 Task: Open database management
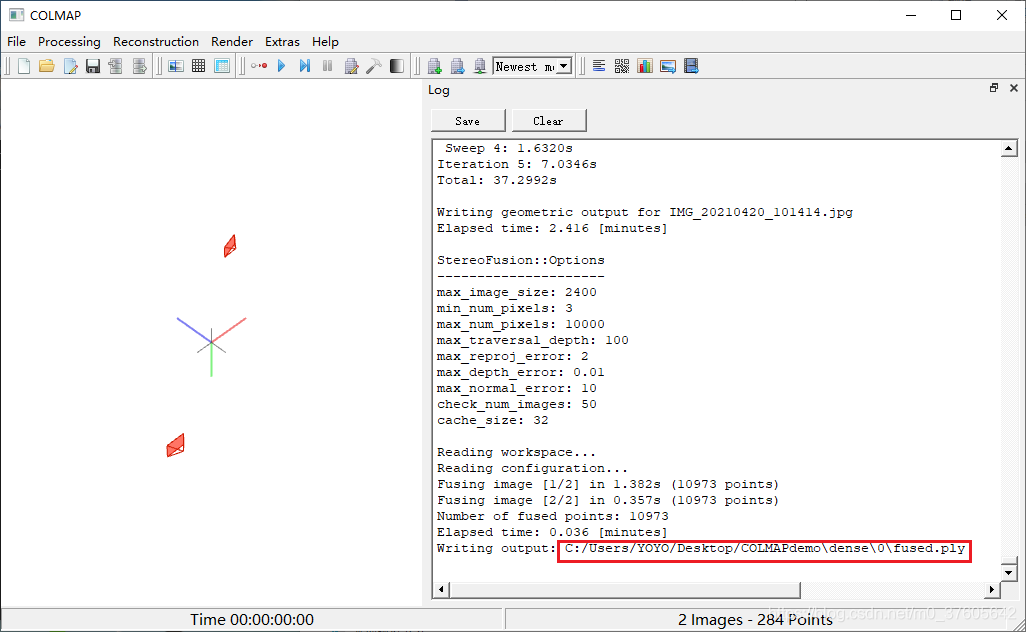coord(220,65)
